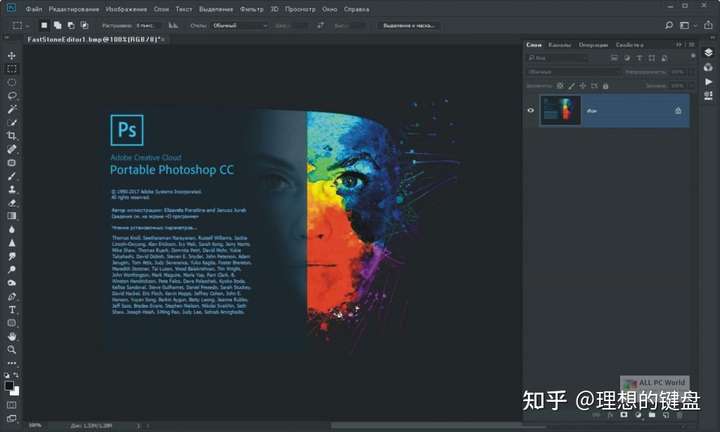Set the foreground color swatch
This screenshot has height=432, width=720.
tap(9, 386)
